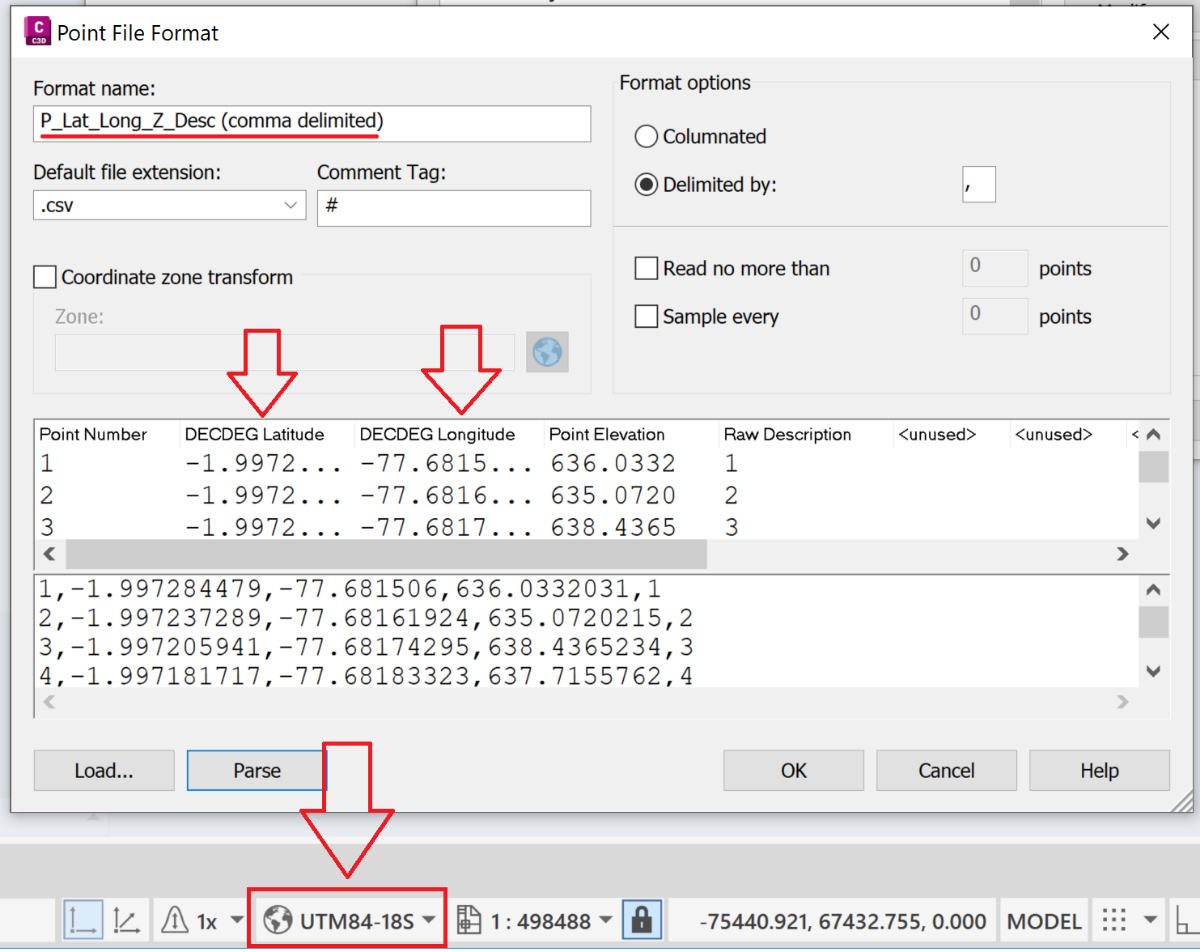Enable Coordinate zone transform checkbox

(x=45, y=277)
